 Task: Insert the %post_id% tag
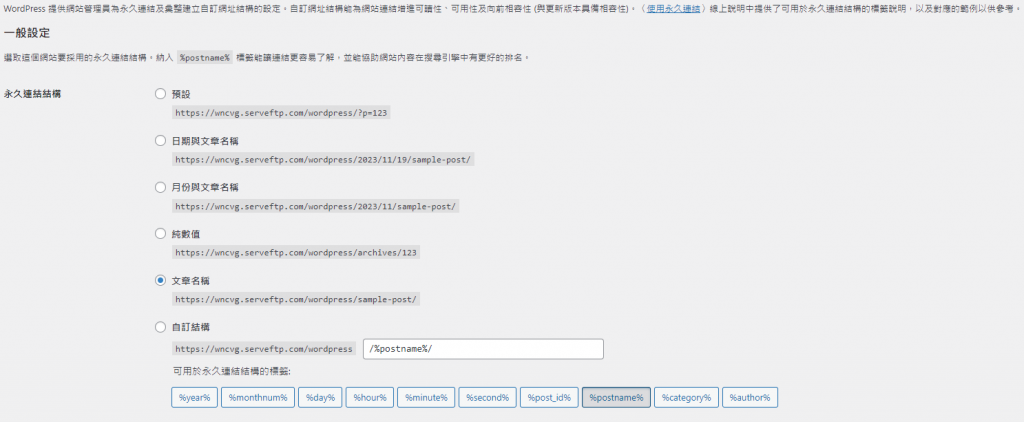coord(549,397)
